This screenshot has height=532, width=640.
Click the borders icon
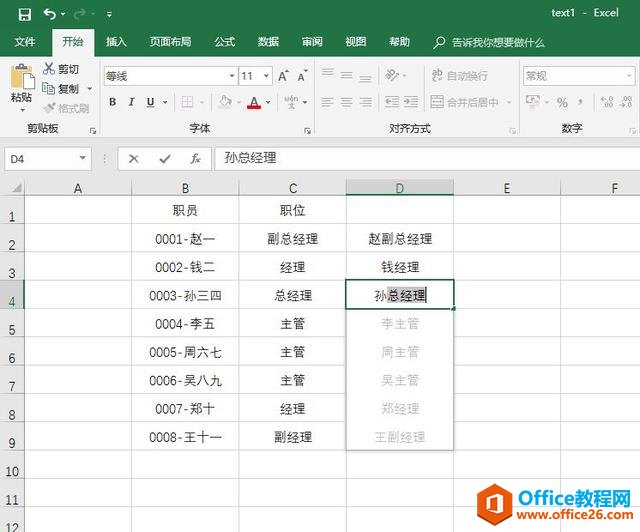(x=187, y=102)
